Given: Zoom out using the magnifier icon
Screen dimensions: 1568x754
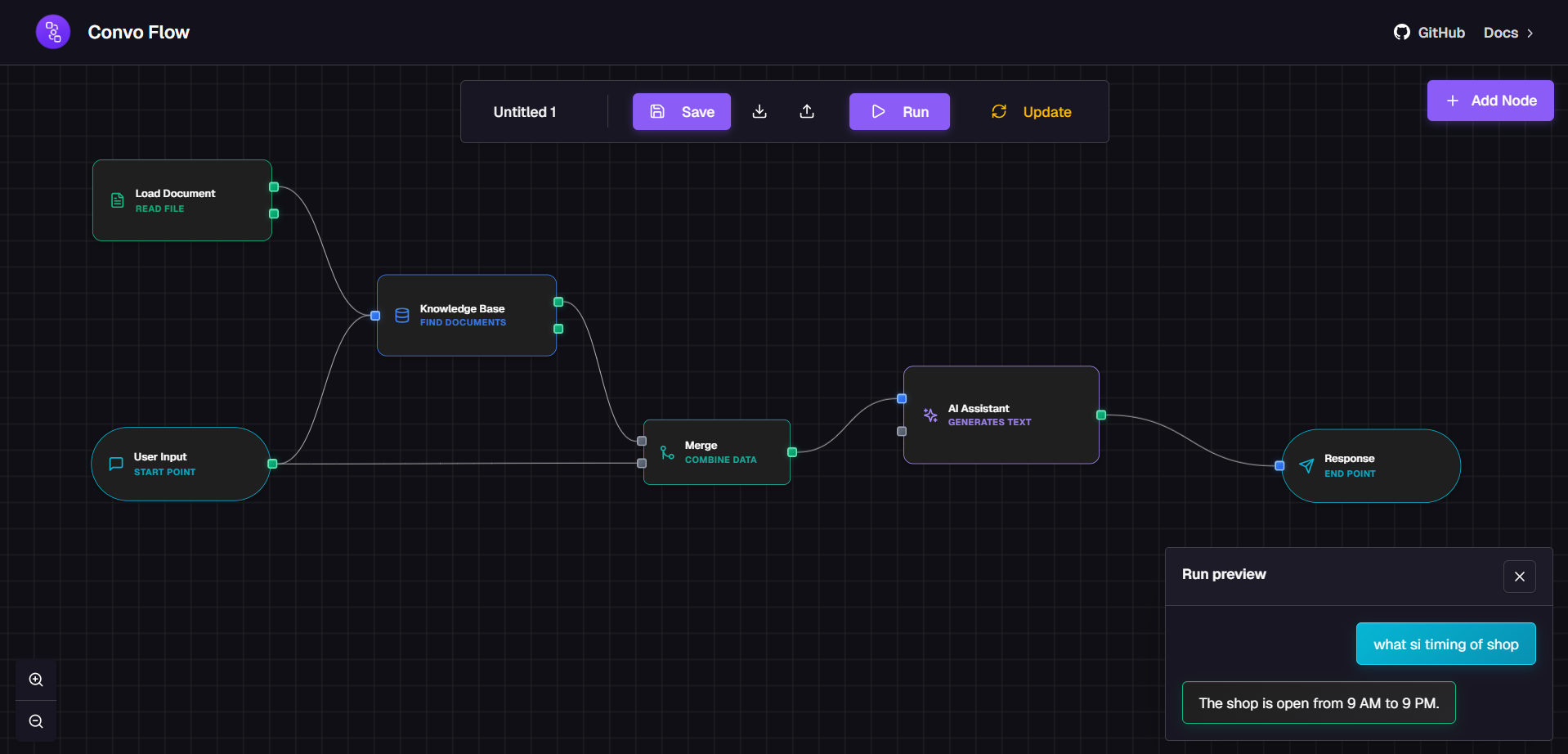Looking at the screenshot, I should [x=35, y=721].
